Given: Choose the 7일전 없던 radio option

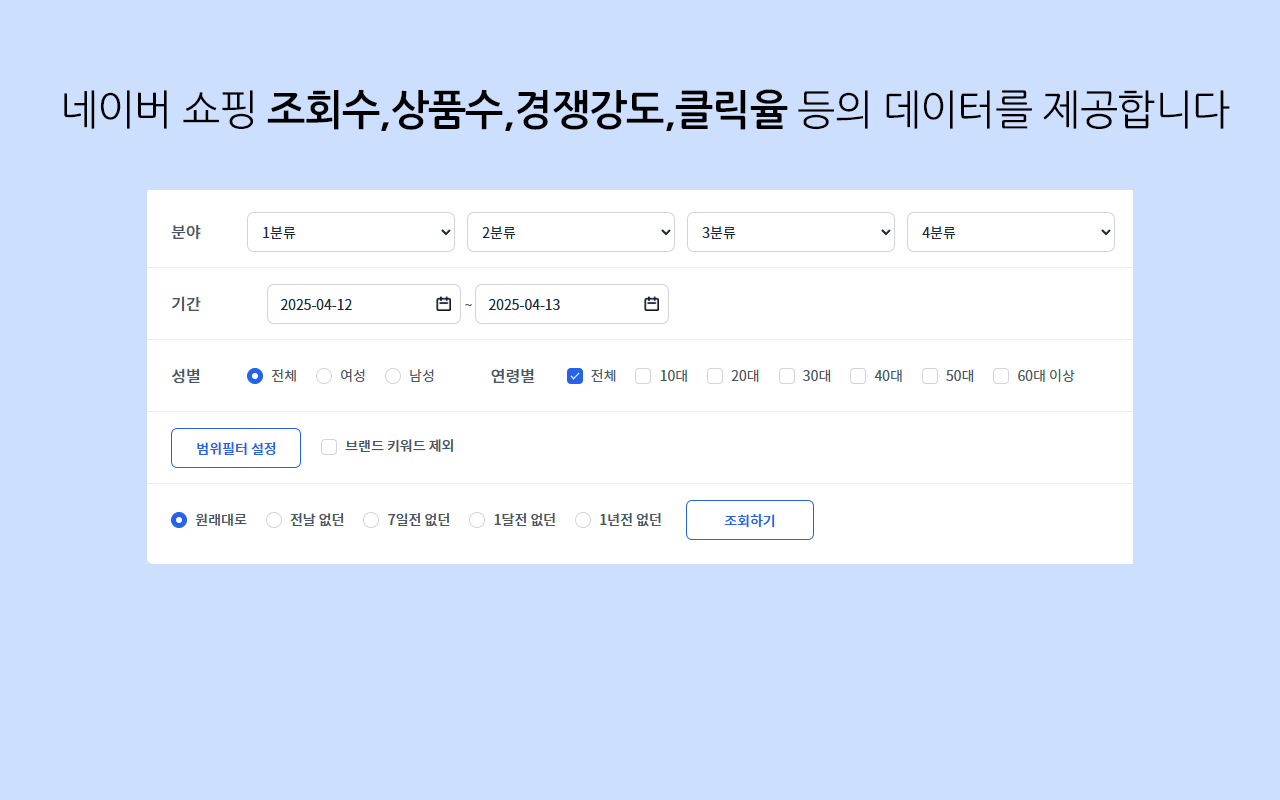Looking at the screenshot, I should coord(371,520).
